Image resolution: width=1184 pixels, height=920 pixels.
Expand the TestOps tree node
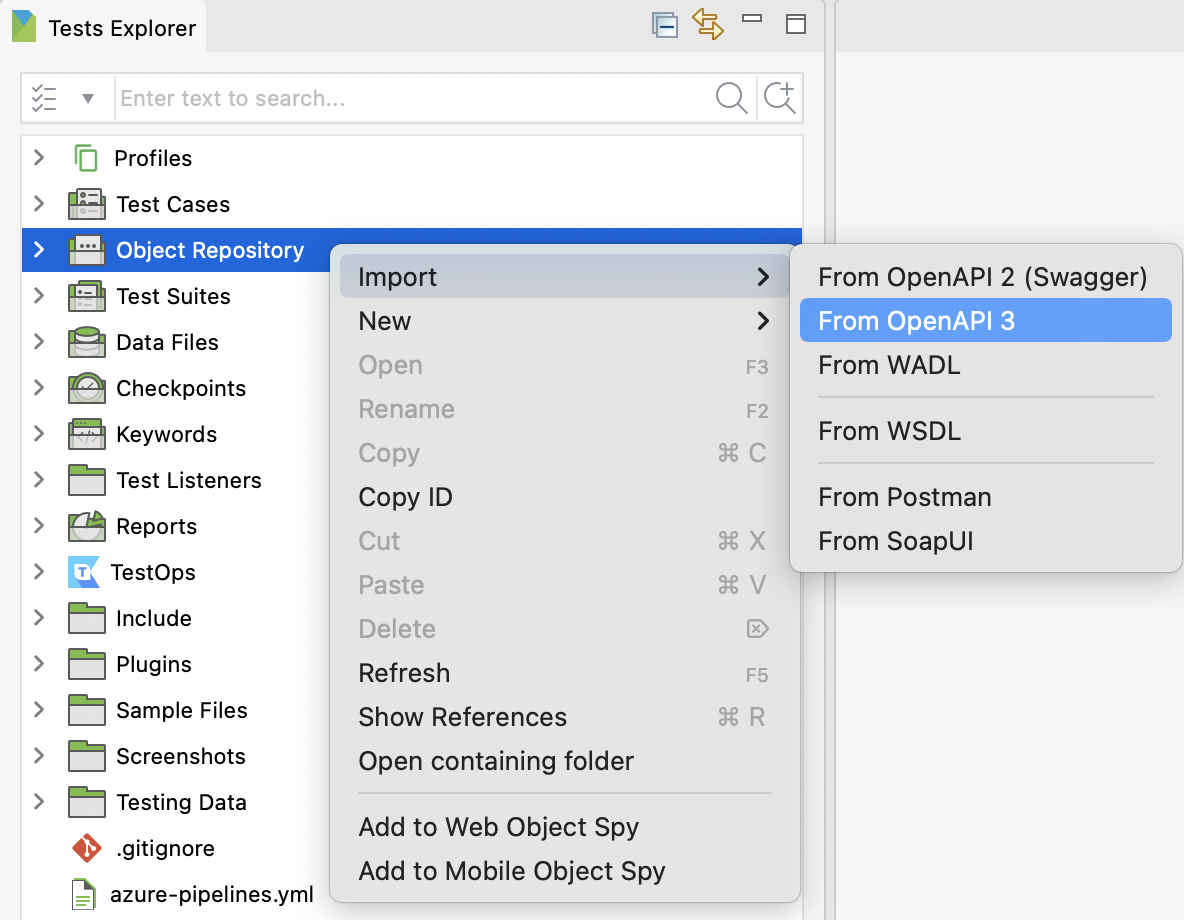tap(39, 572)
